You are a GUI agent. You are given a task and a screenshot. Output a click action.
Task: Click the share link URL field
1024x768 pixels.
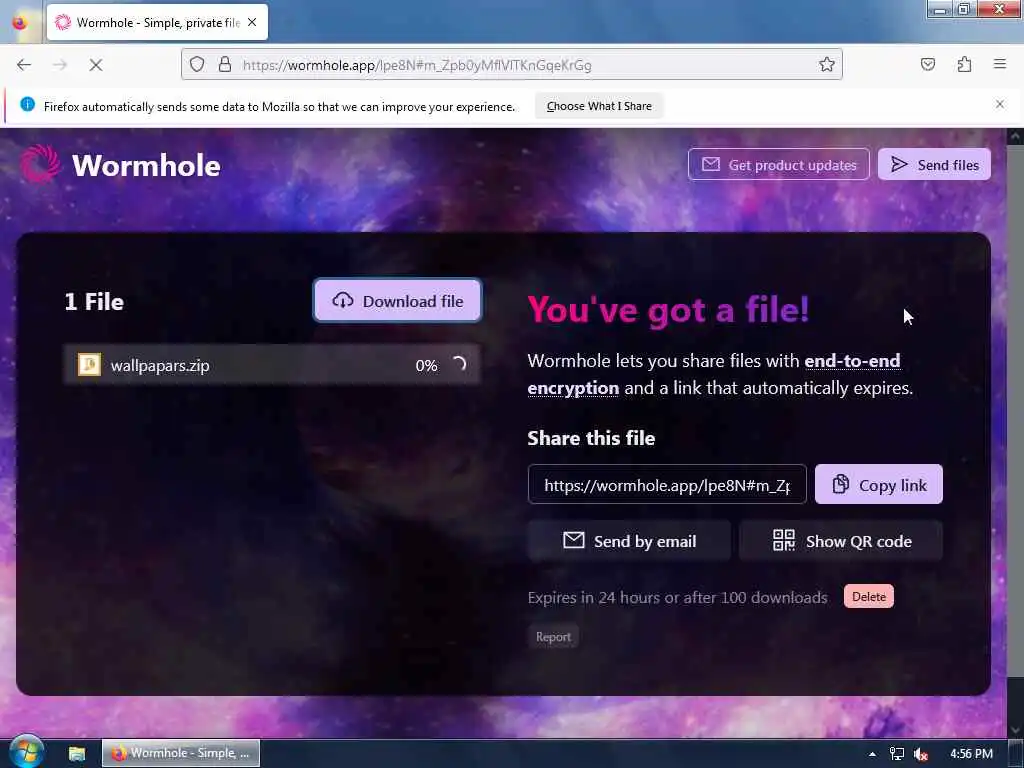pyautogui.click(x=667, y=485)
